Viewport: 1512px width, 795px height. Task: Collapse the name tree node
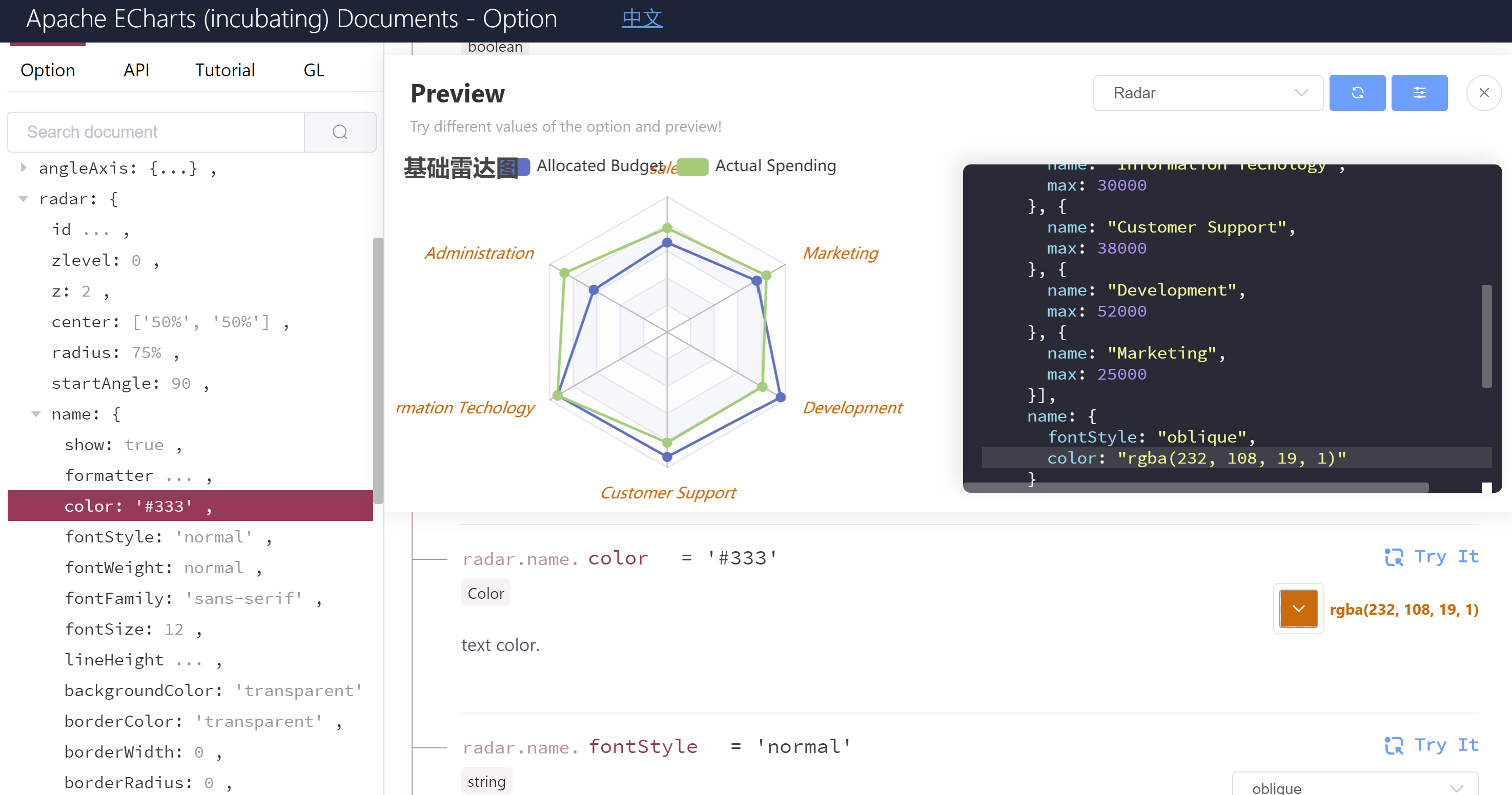37,413
